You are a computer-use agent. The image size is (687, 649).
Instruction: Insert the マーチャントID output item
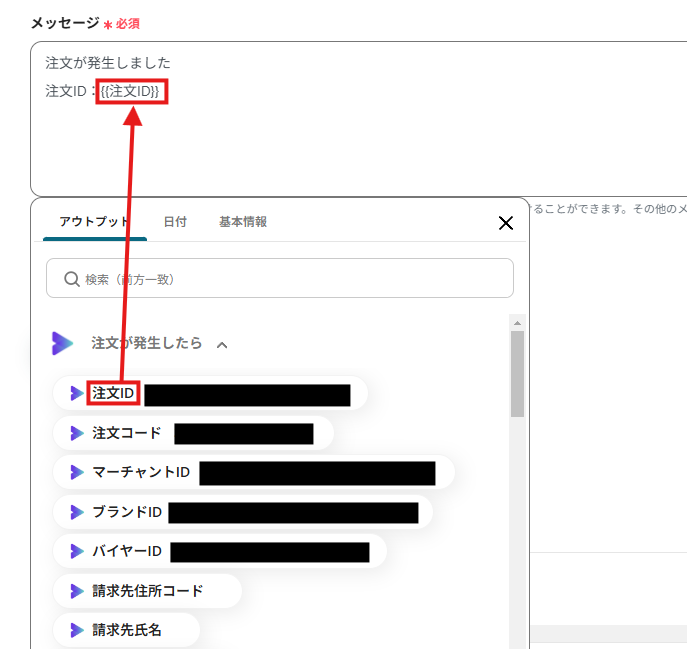point(254,472)
